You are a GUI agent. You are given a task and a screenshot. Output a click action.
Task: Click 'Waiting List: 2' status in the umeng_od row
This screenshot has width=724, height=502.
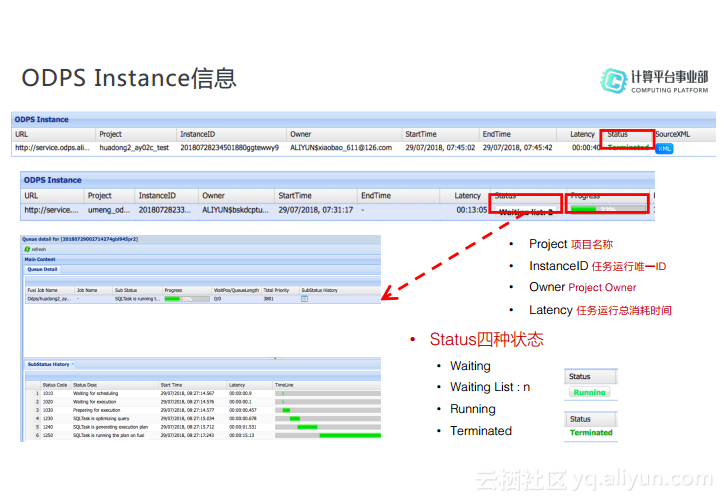point(526,212)
